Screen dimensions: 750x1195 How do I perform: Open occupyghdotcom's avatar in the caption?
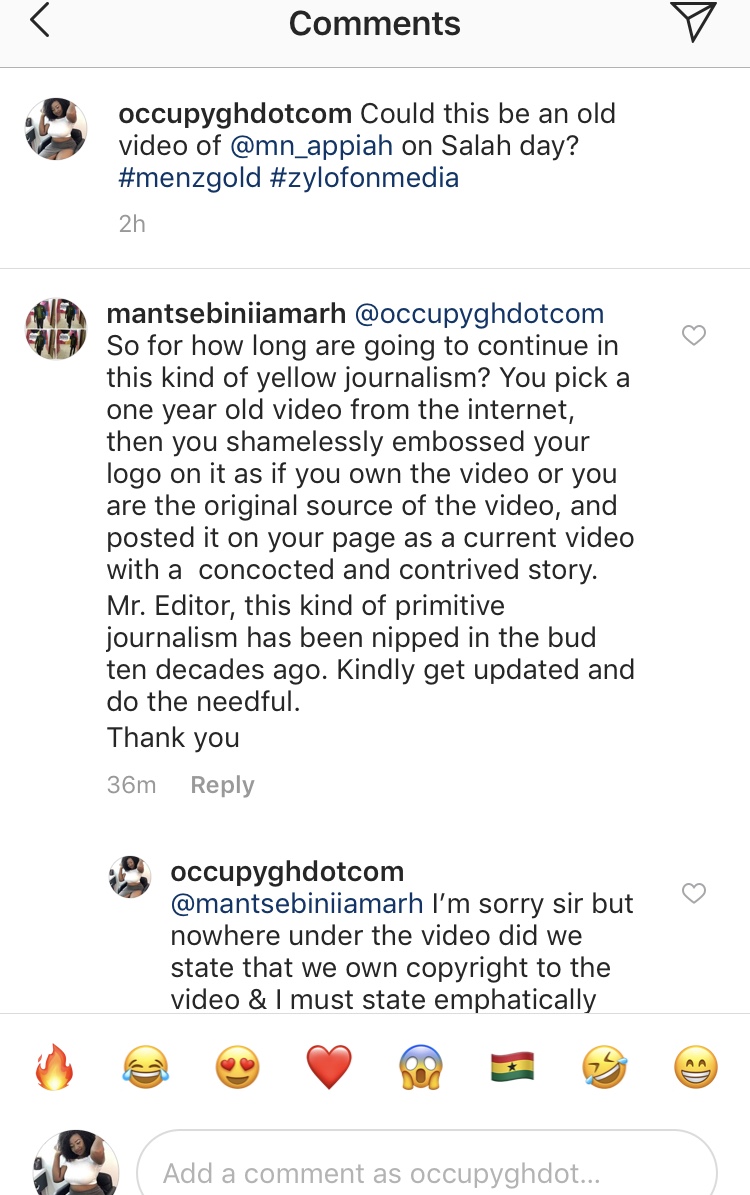56,130
